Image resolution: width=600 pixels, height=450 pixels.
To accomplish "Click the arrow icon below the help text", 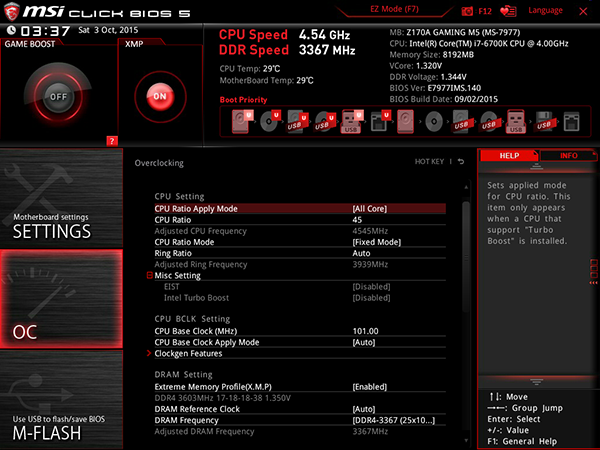I will tap(536, 382).
